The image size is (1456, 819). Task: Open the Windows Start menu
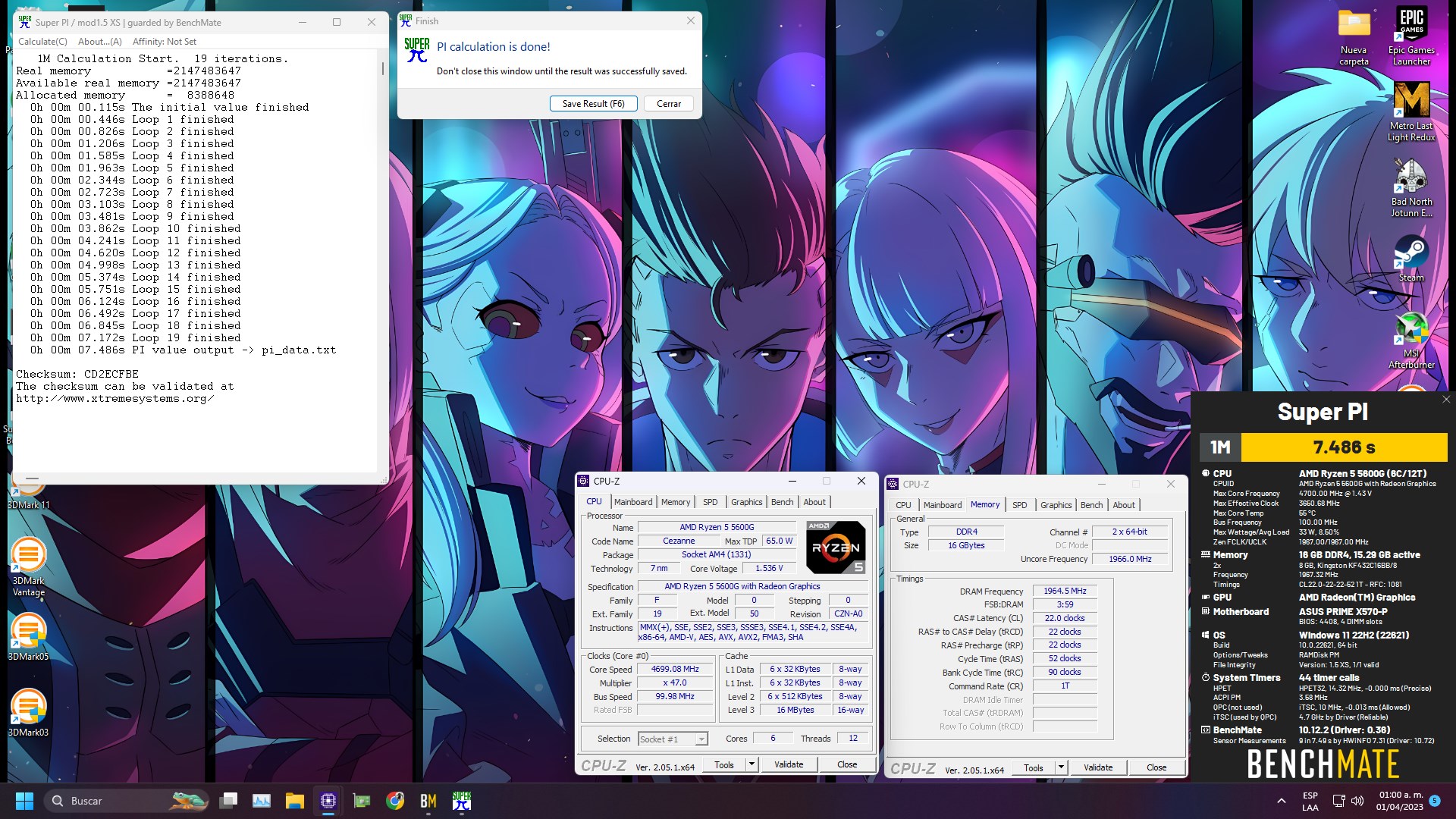pos(24,801)
